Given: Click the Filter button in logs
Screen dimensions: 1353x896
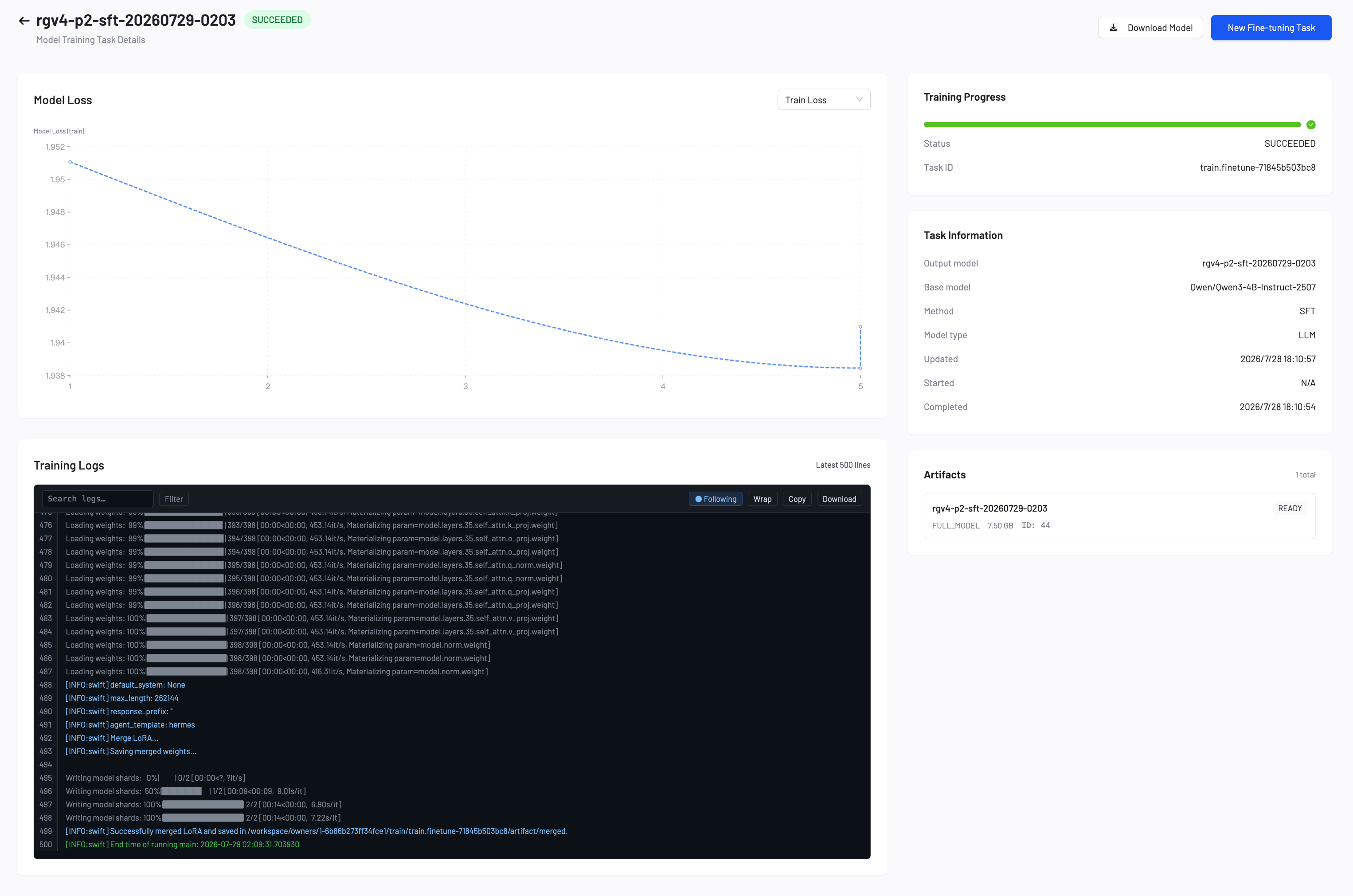Looking at the screenshot, I should click(x=174, y=499).
